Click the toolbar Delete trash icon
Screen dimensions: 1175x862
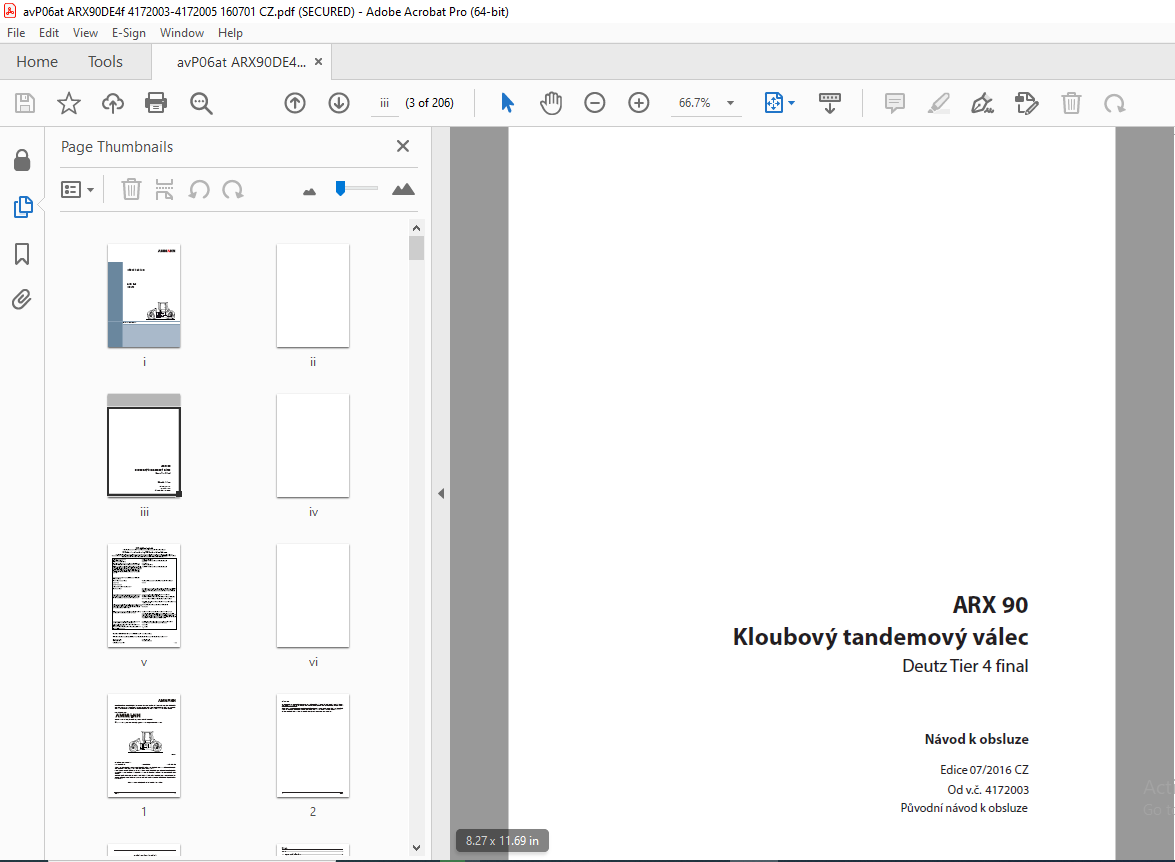(1071, 103)
